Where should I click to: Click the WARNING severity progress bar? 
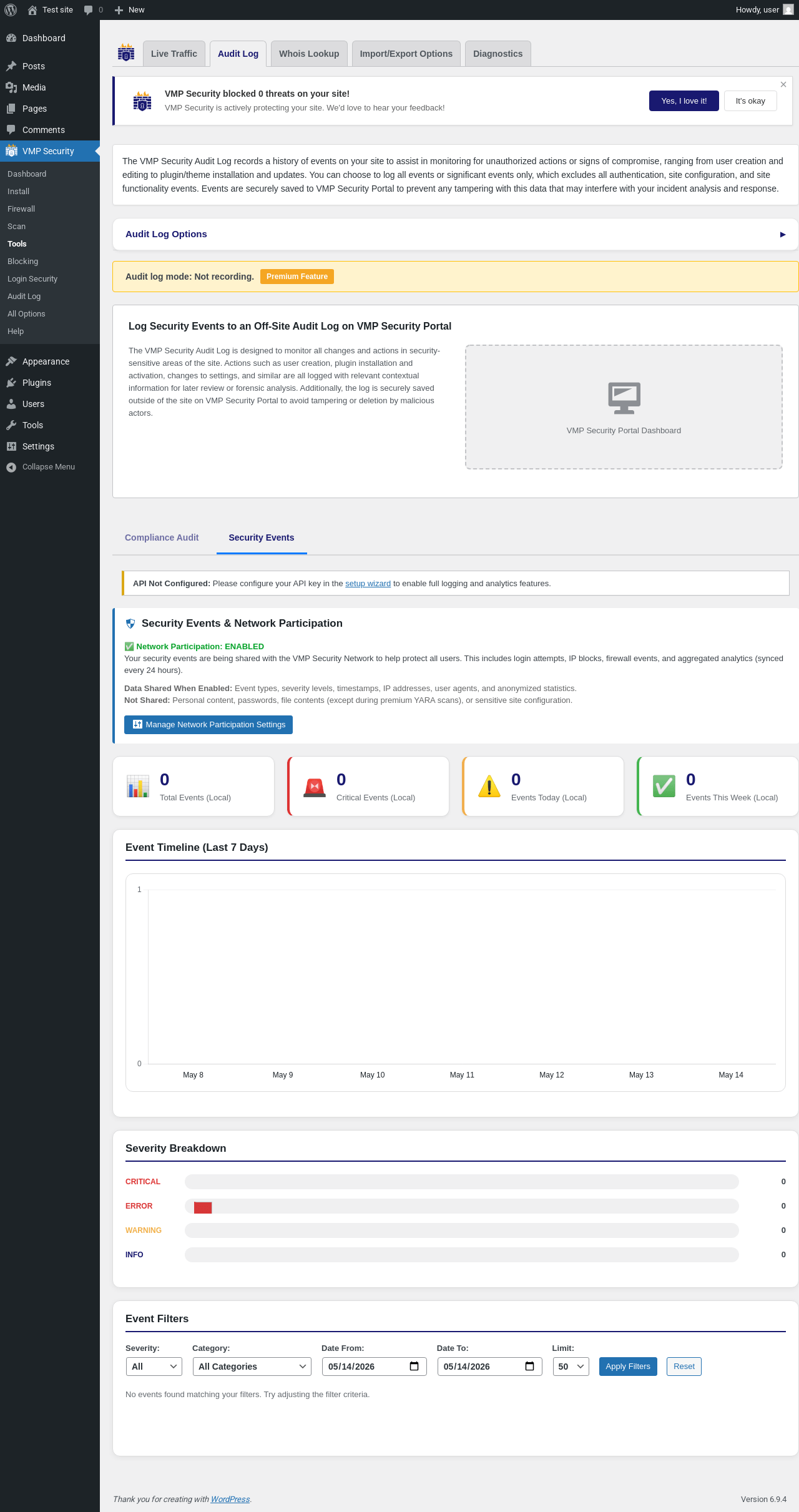click(462, 1230)
